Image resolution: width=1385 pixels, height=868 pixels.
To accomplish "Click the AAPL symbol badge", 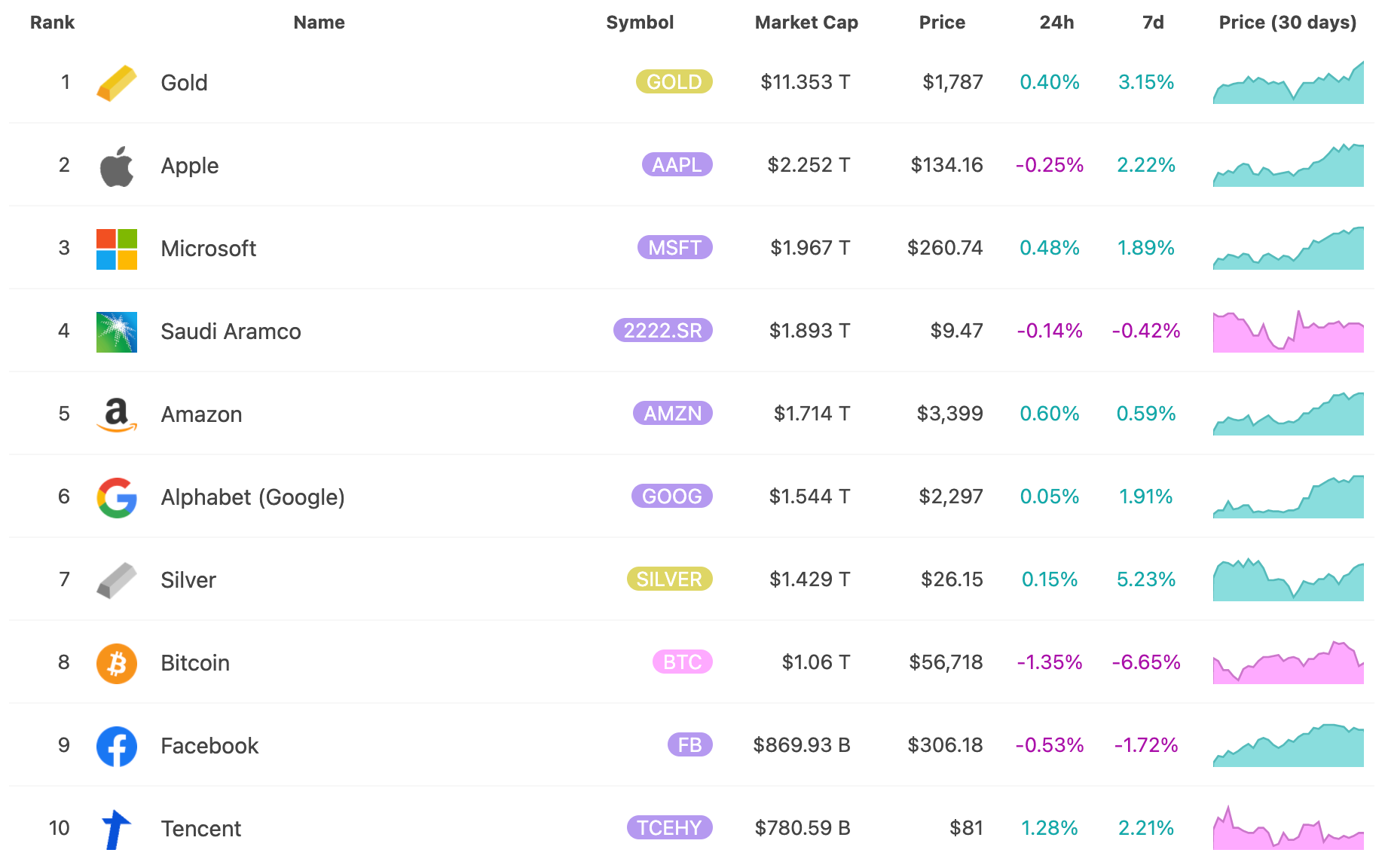I will click(676, 165).
